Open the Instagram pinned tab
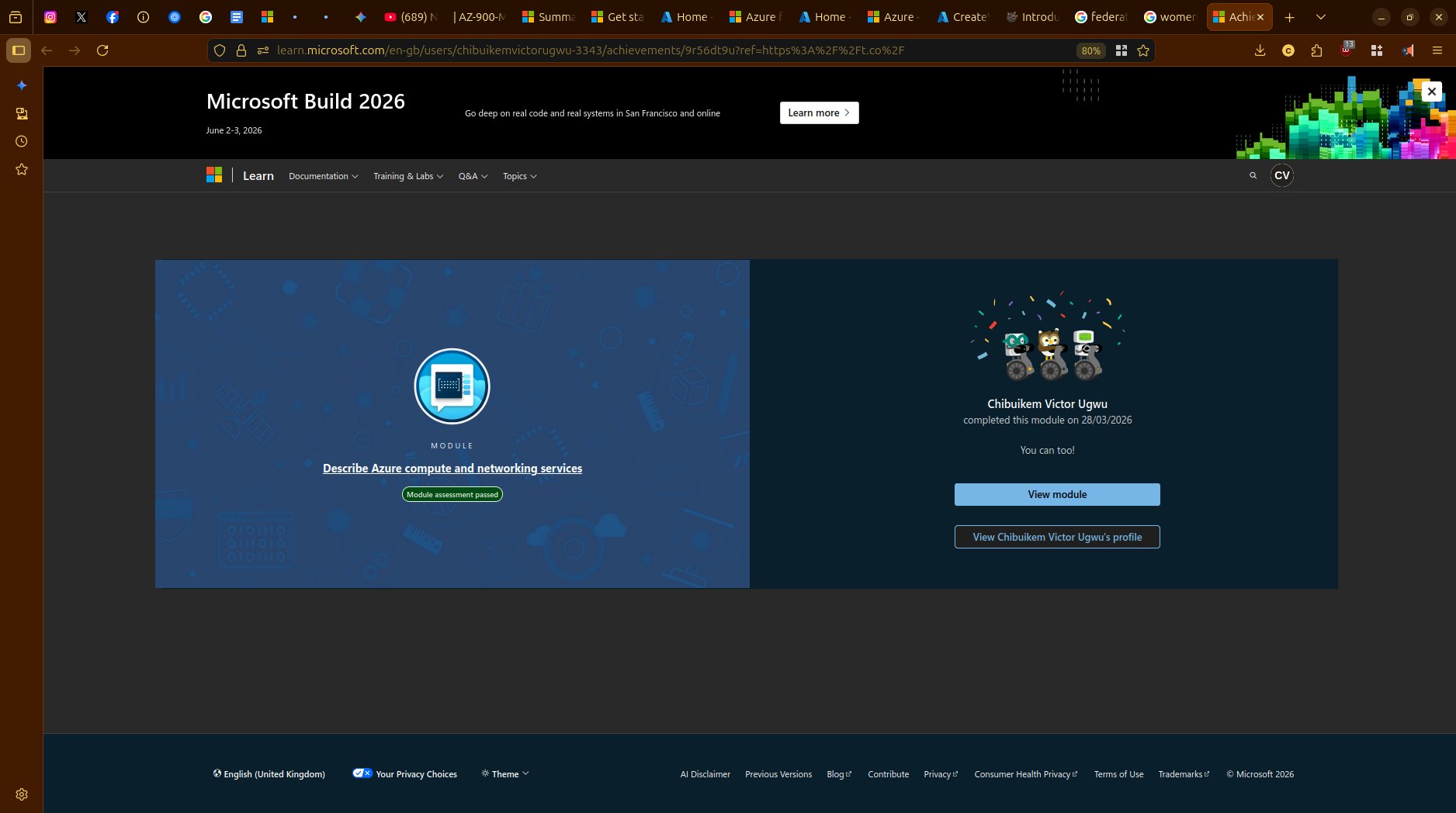This screenshot has height=813, width=1456. coord(50,16)
